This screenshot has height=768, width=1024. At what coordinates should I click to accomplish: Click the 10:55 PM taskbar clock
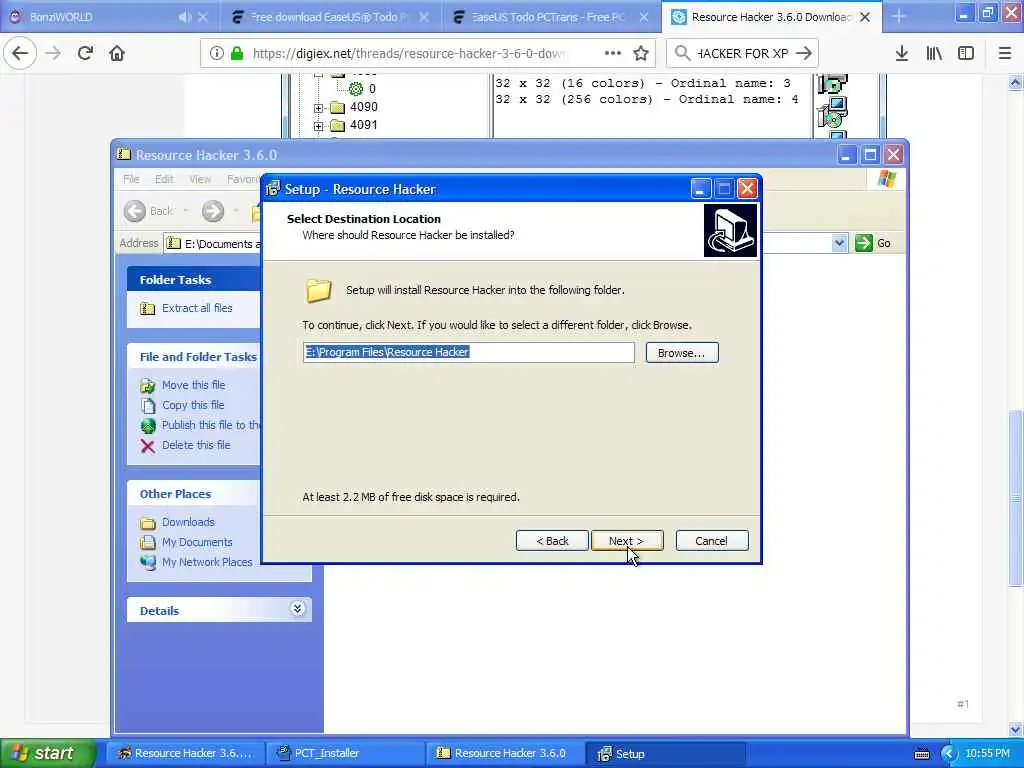coord(987,753)
